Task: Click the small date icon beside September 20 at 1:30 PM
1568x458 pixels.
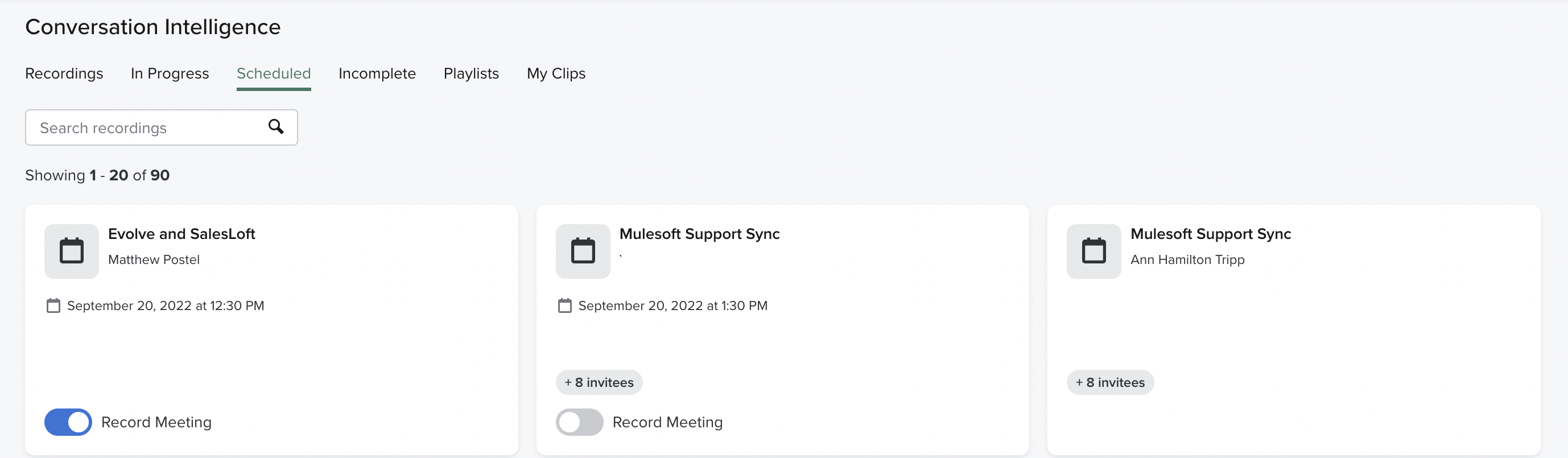Action: click(564, 305)
